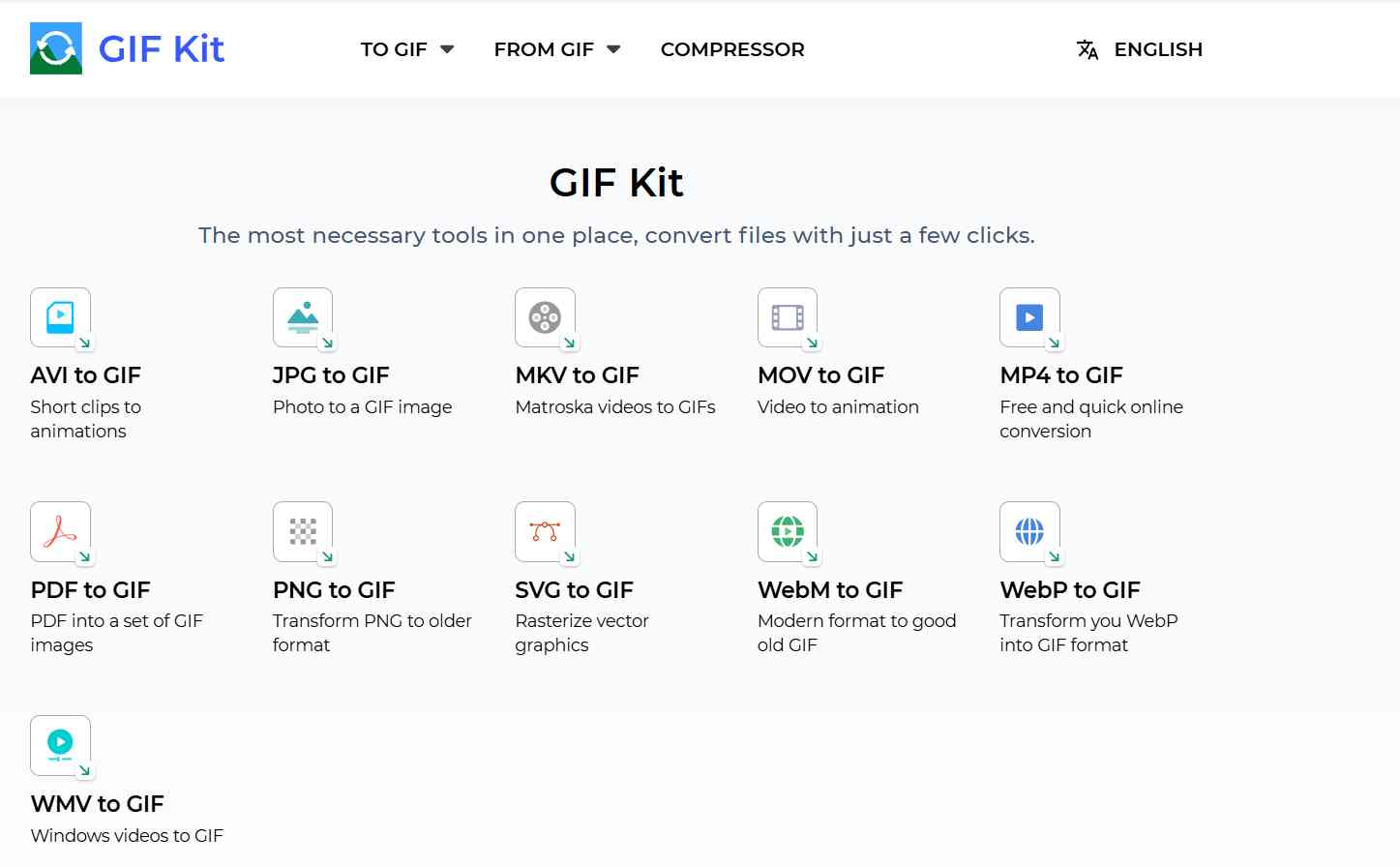Select the JPG to GIF tool icon
1400x867 pixels.
pos(303,318)
